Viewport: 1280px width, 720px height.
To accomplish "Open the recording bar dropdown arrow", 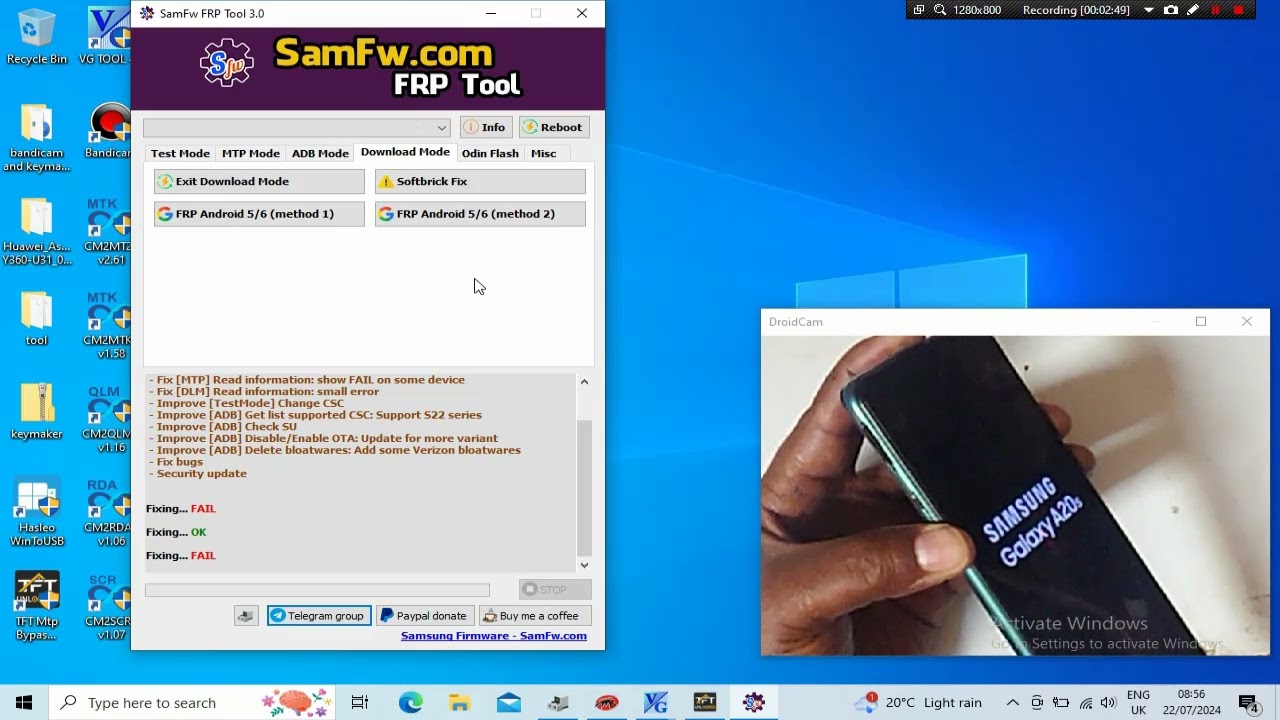I will [1148, 10].
